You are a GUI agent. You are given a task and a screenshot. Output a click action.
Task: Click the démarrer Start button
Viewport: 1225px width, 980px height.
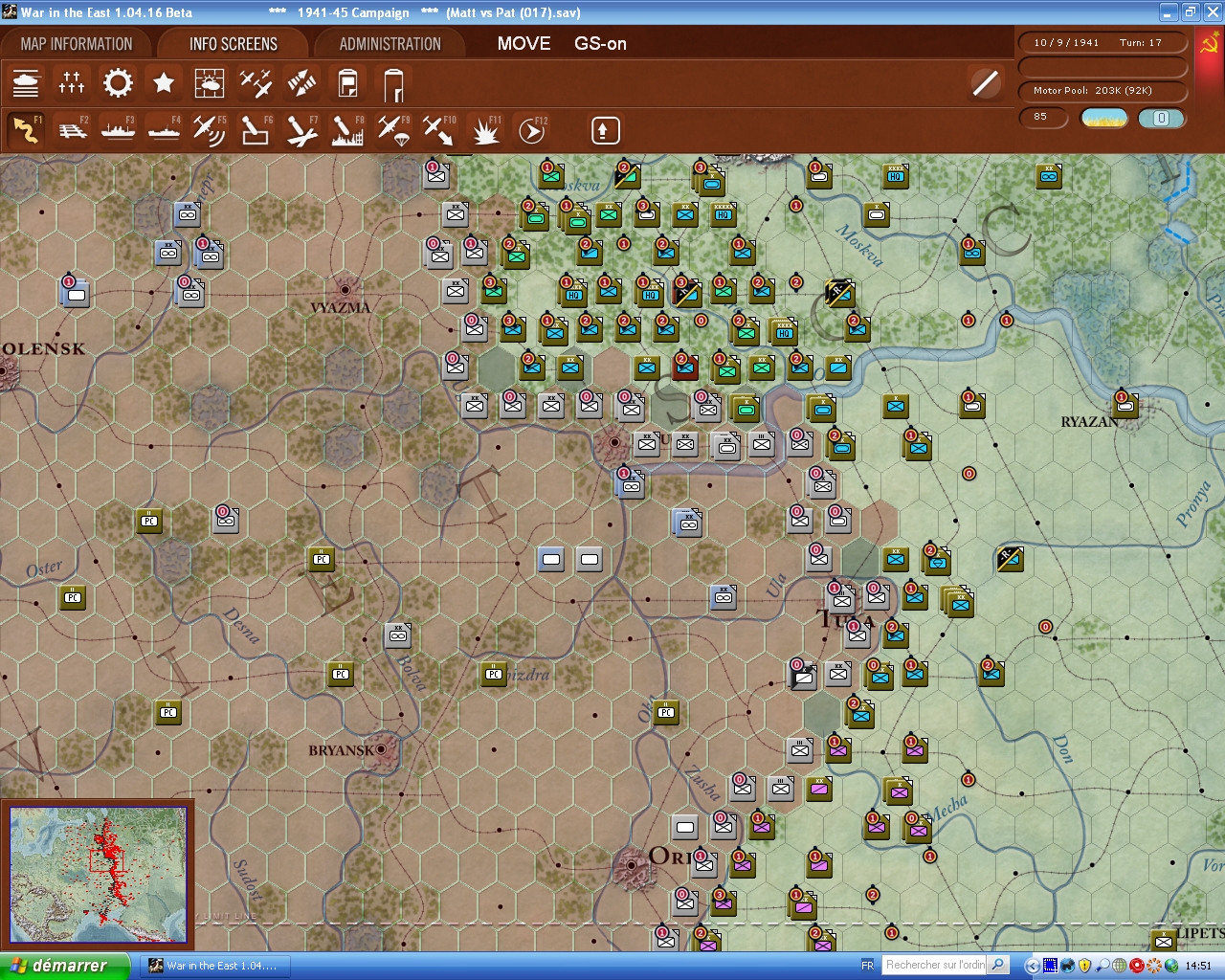(x=64, y=966)
